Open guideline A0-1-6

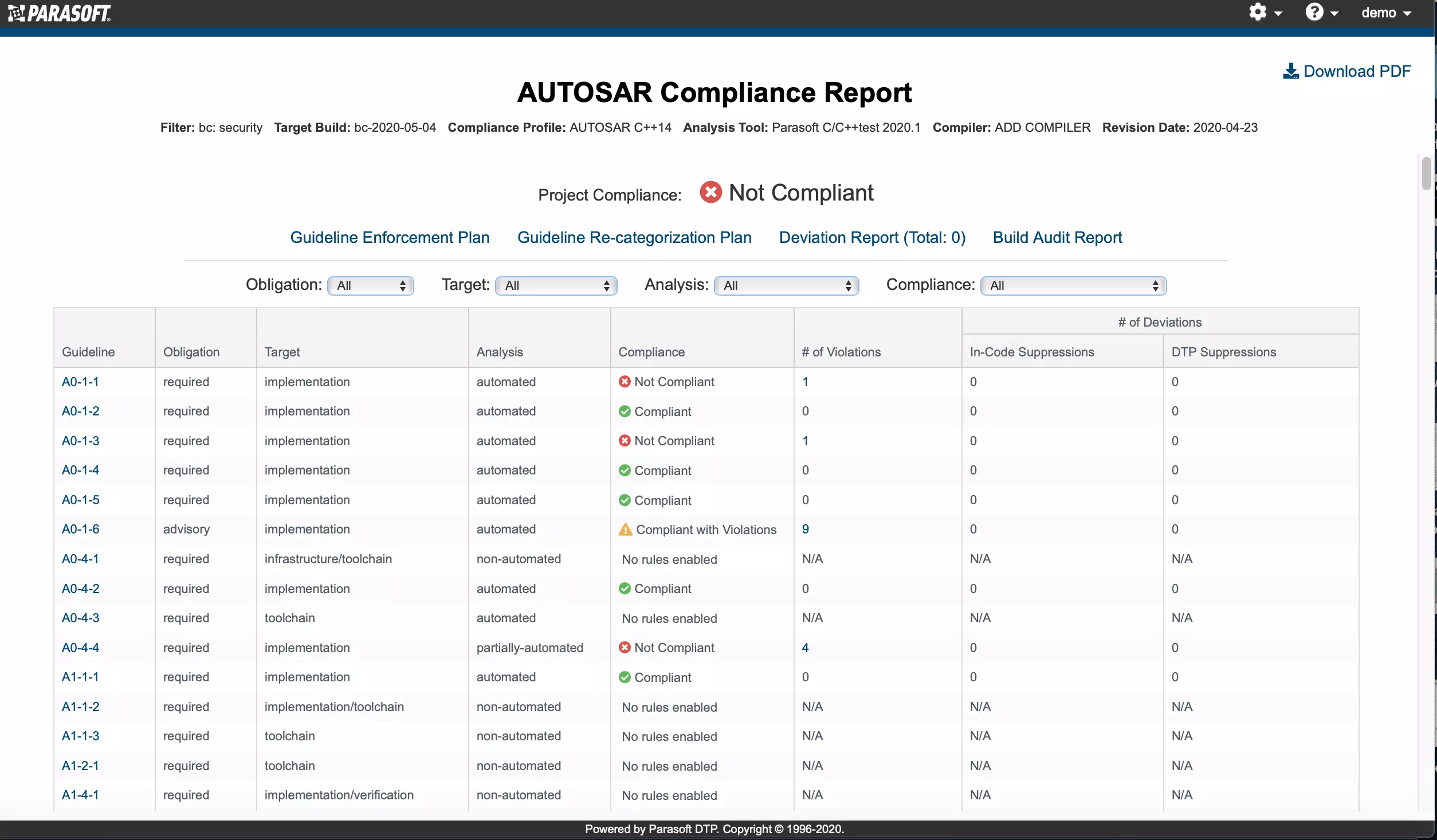point(80,529)
